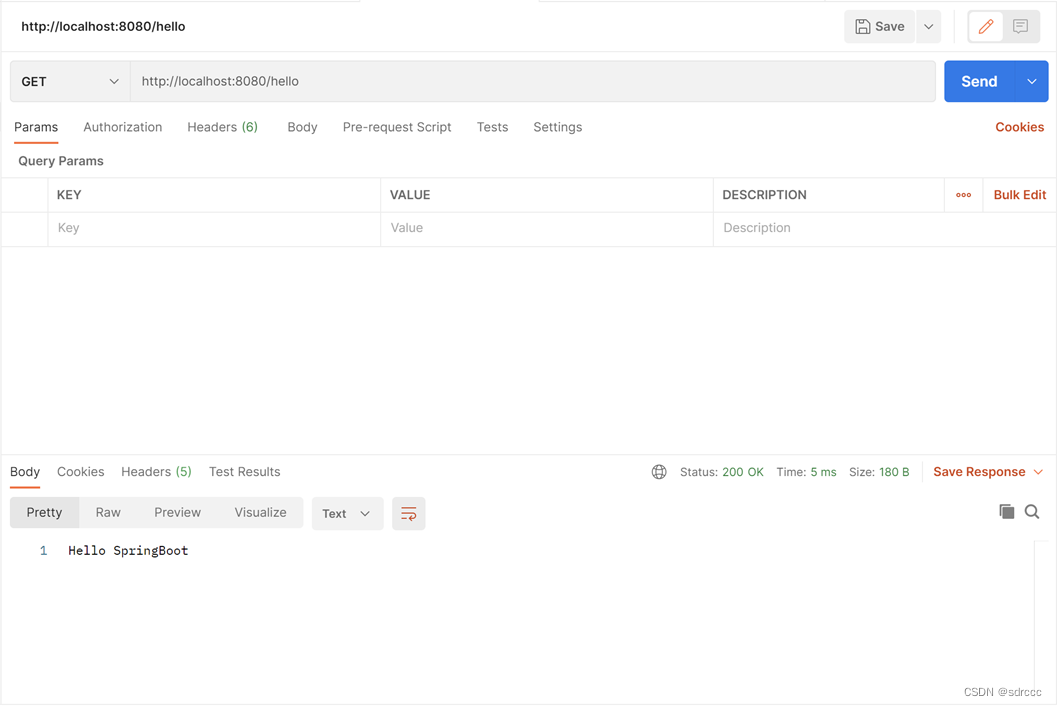Click the request title http://localhost:8080/hello

click(103, 26)
